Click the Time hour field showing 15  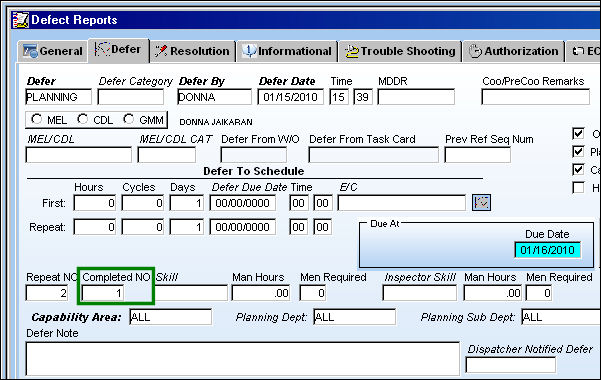tap(339, 97)
